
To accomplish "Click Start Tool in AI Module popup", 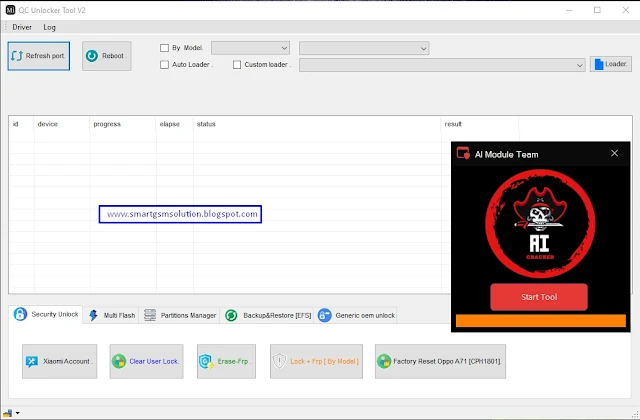I will pyautogui.click(x=539, y=297).
